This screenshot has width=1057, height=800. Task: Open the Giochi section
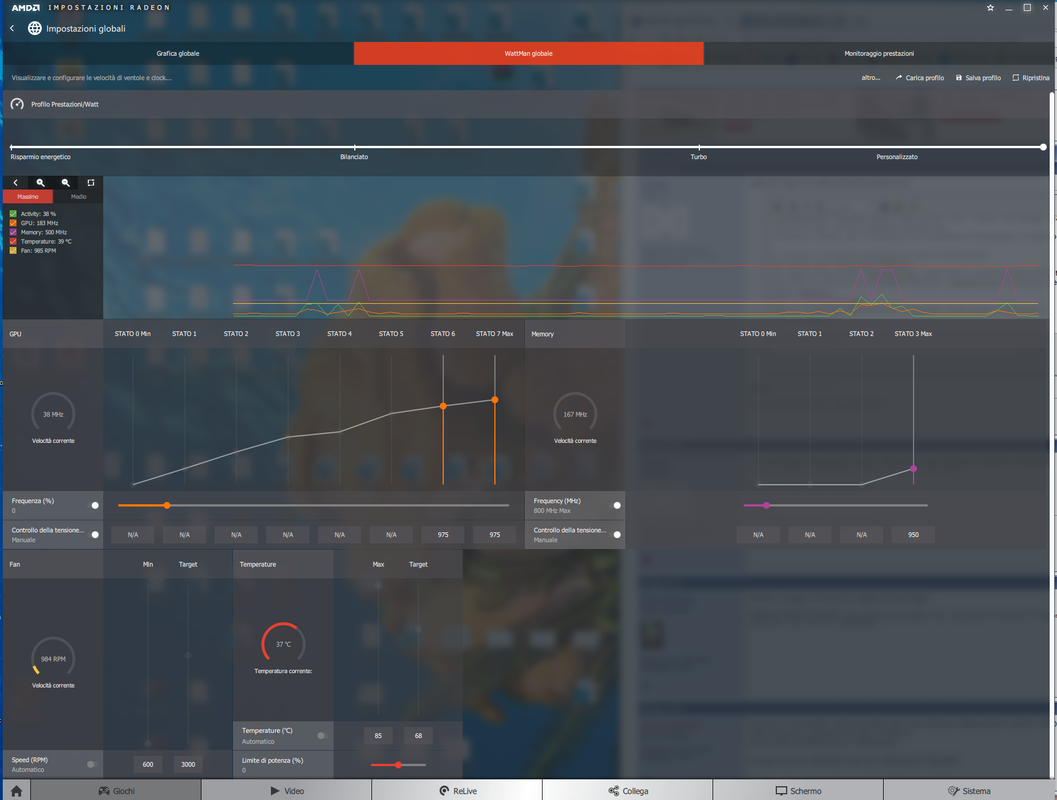116,791
